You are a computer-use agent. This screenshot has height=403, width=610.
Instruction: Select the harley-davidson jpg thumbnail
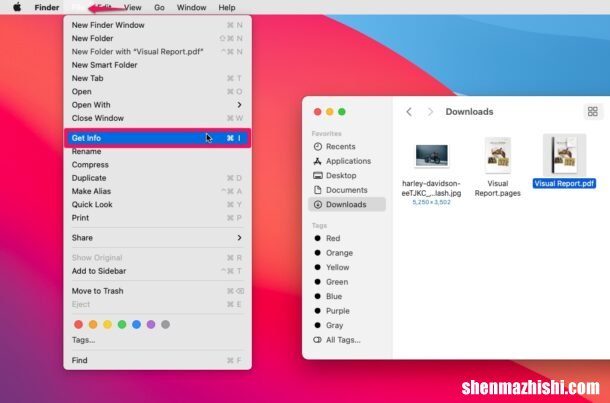431,155
